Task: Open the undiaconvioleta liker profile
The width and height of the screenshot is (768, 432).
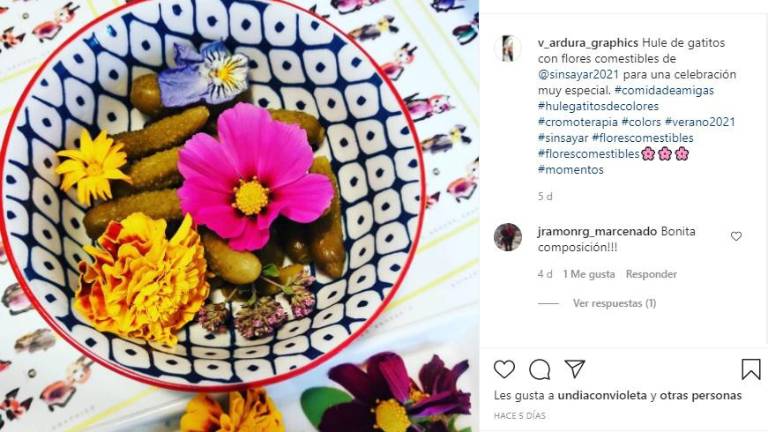Action: (x=602, y=395)
